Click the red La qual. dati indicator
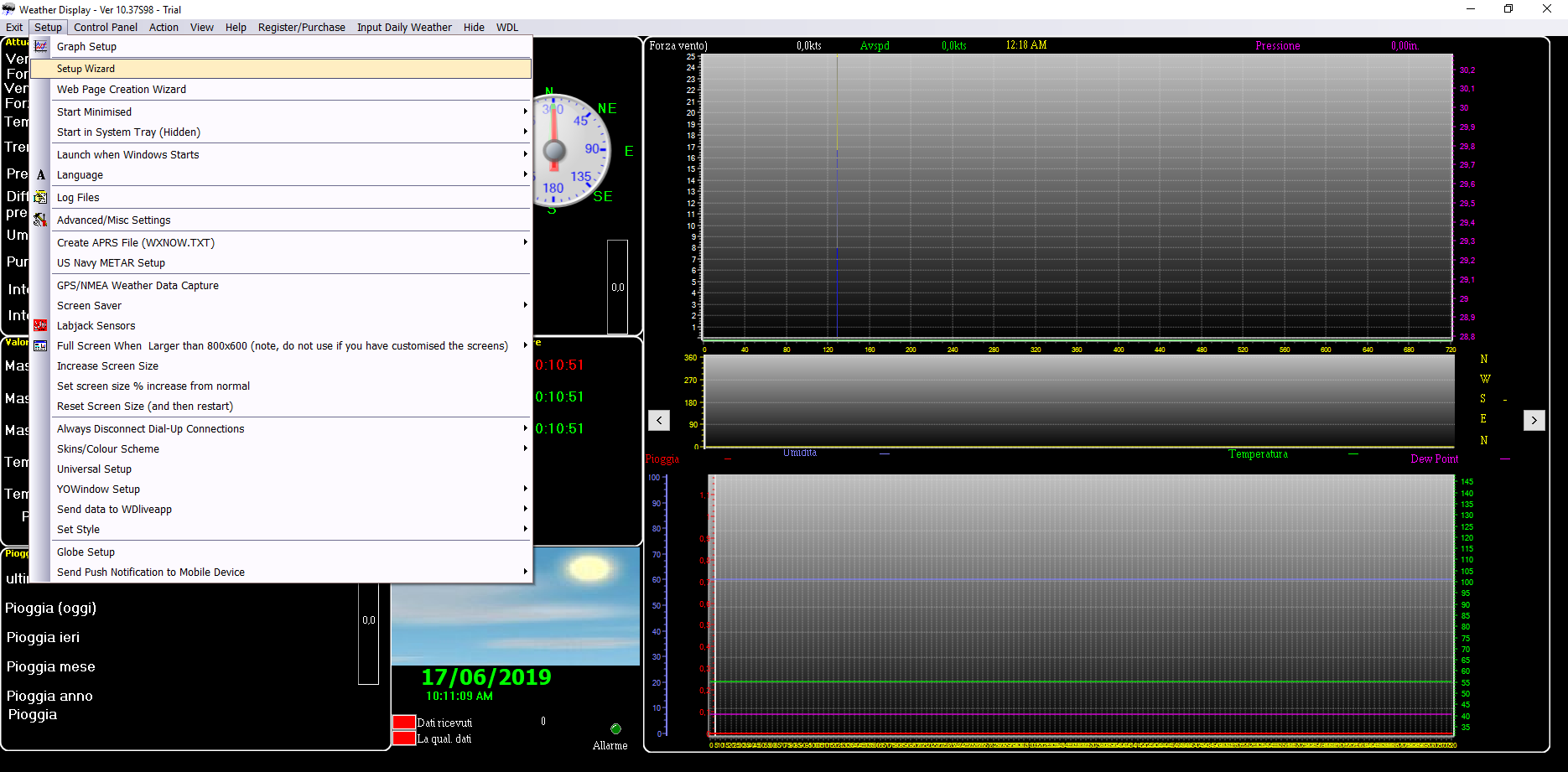Viewport: 1568px width, 772px height. [404, 738]
